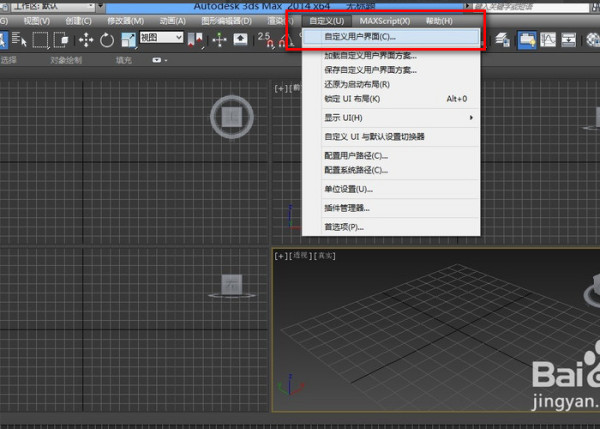The image size is (600, 429).
Task: Activate the Select and Scale tool
Action: pos(128,40)
